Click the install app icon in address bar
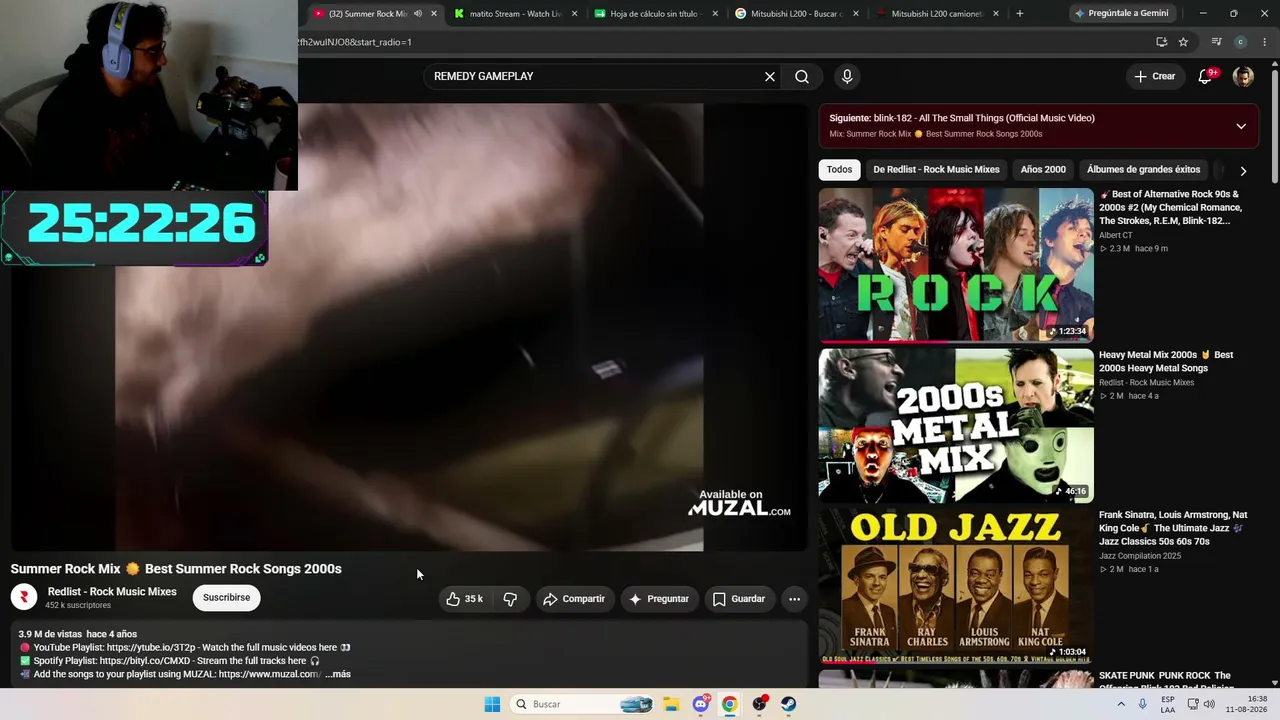This screenshot has width=1280, height=720. 1161,42
